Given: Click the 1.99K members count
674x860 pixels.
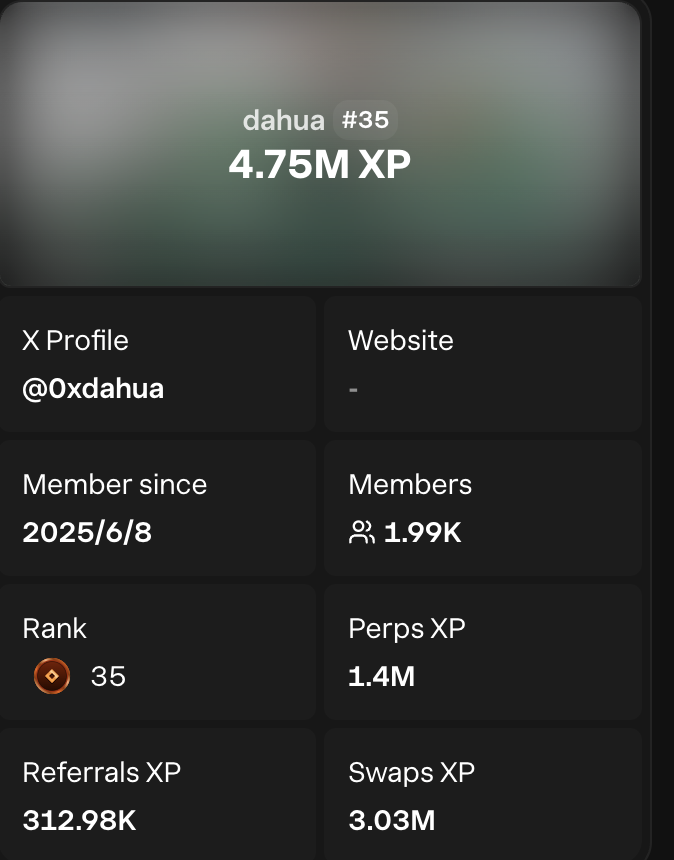Looking at the screenshot, I should pos(422,532).
